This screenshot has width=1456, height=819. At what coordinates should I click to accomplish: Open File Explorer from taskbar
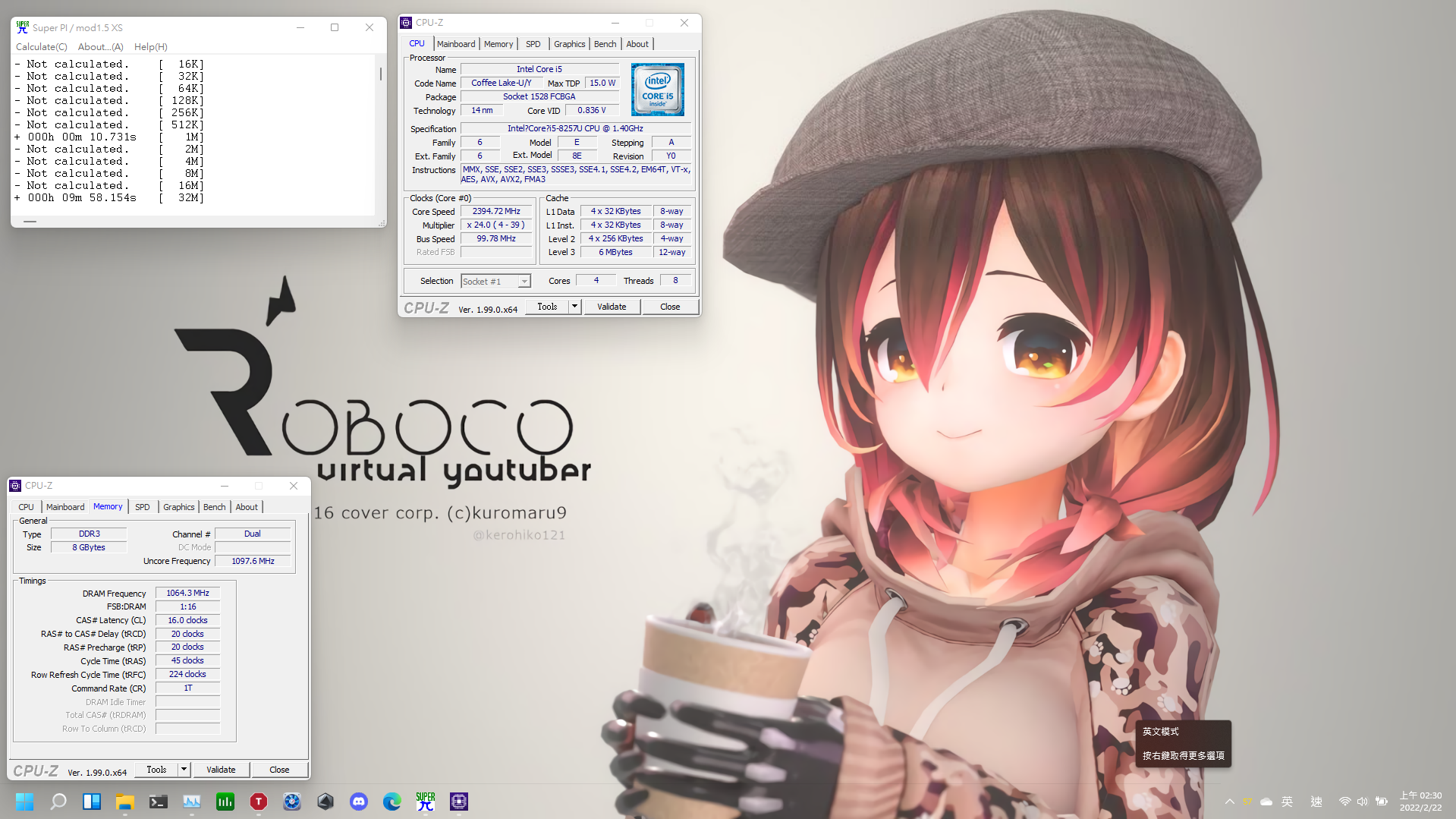pyautogui.click(x=125, y=802)
